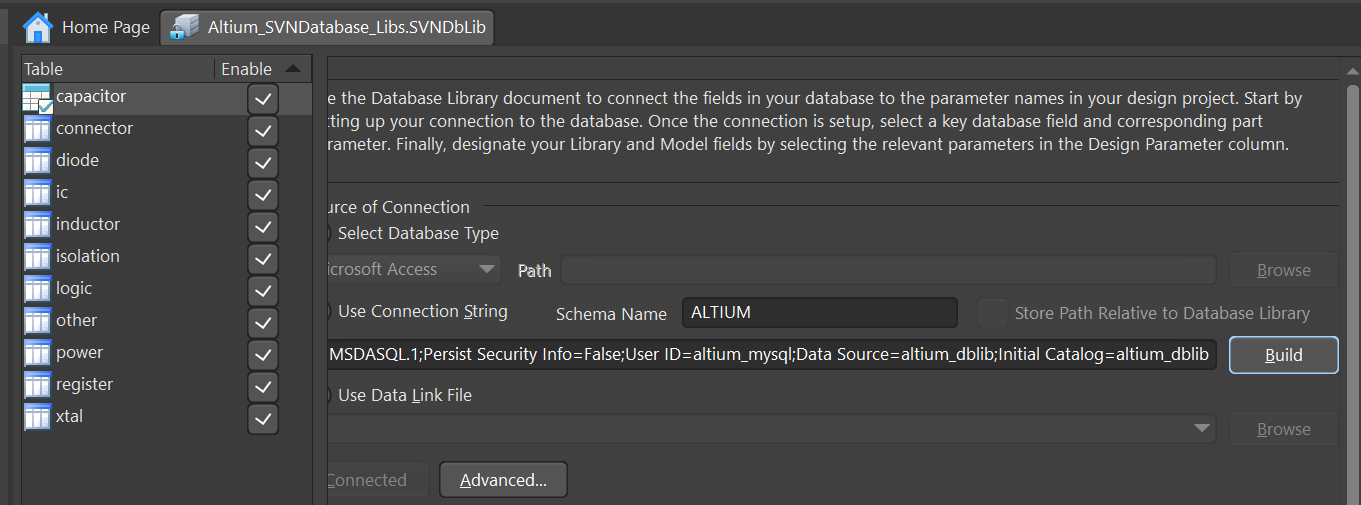Image resolution: width=1361 pixels, height=505 pixels.
Task: Click the inductor table icon
Action: click(x=37, y=225)
